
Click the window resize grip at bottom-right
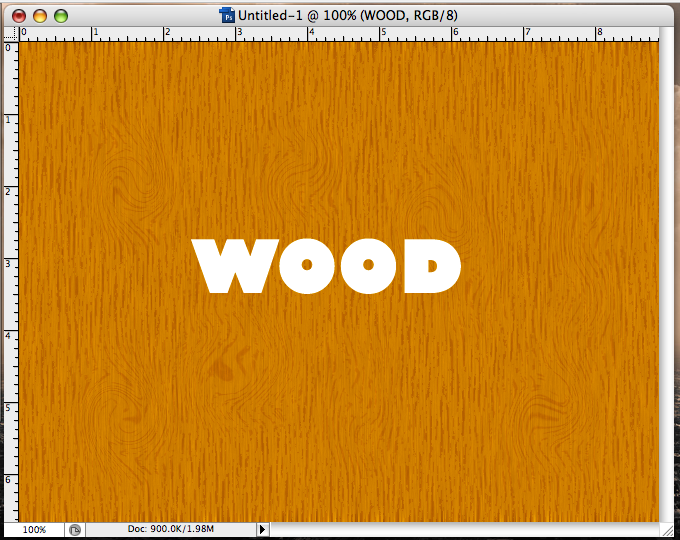(x=666, y=530)
